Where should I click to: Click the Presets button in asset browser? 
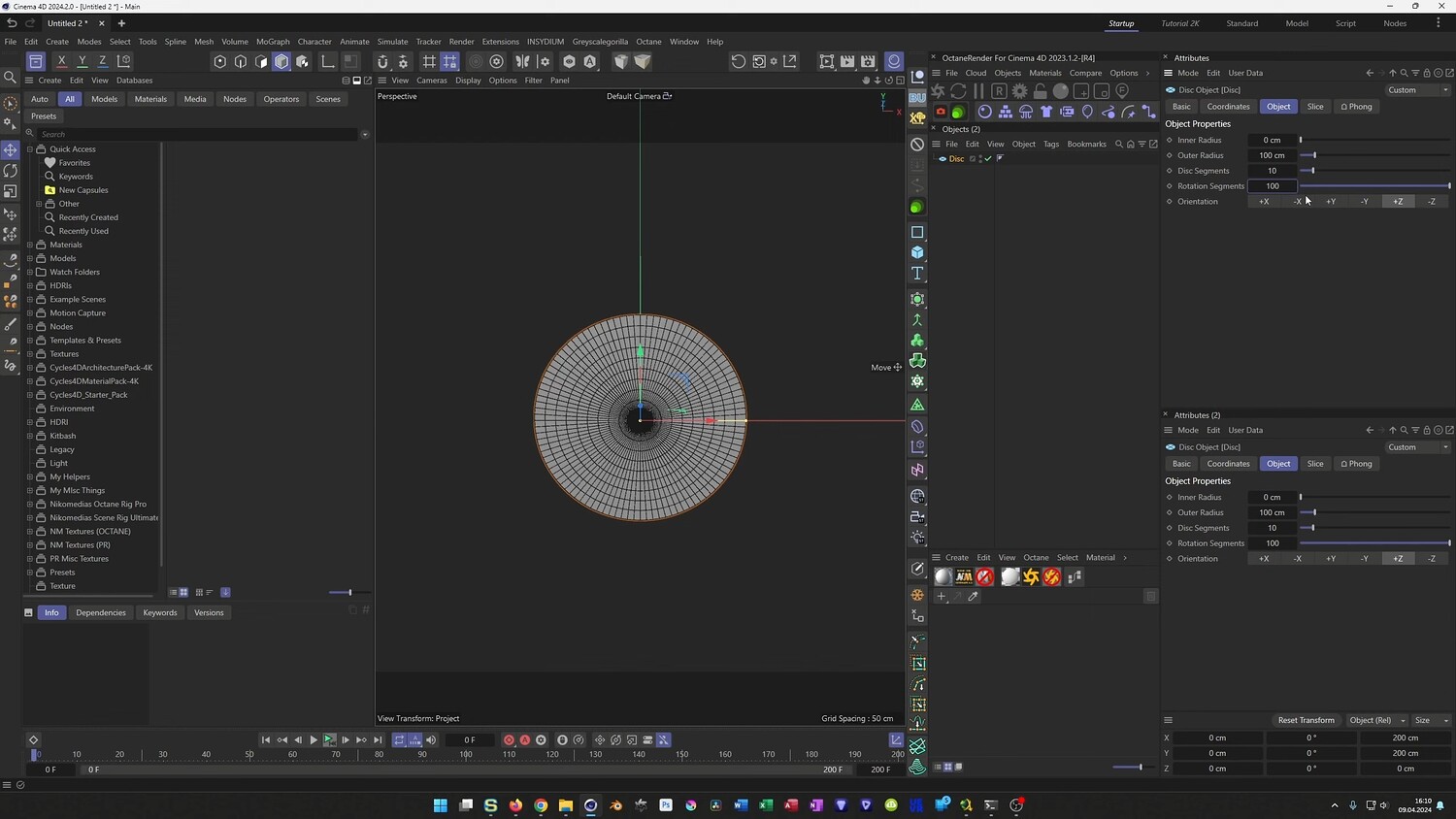click(x=44, y=116)
